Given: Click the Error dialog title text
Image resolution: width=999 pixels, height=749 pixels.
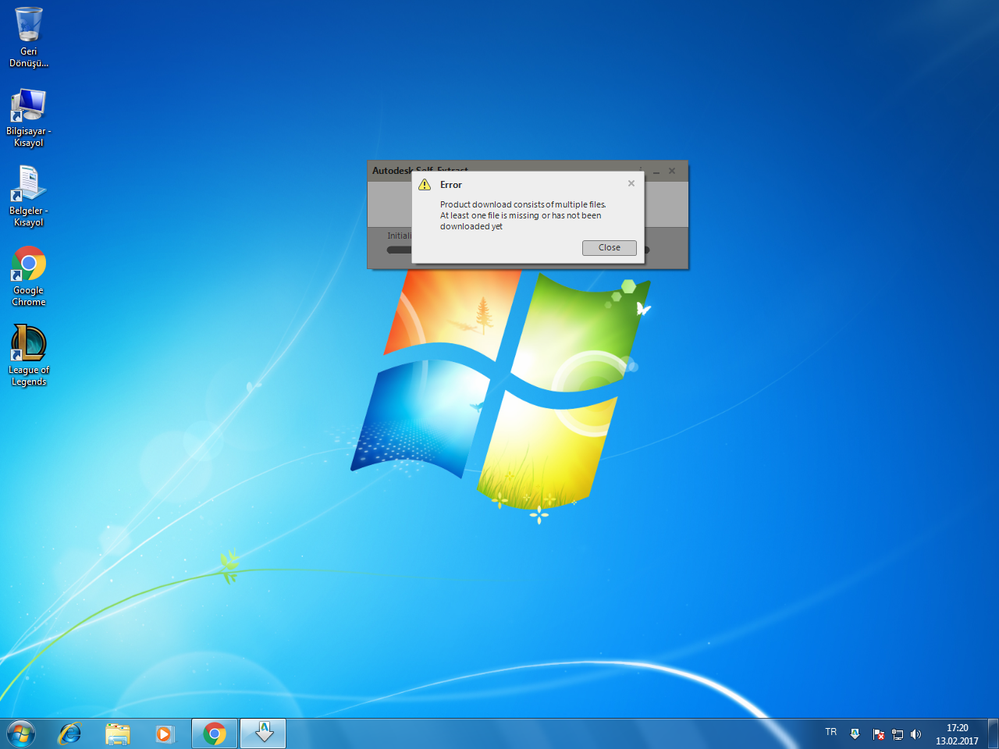Looking at the screenshot, I should tap(451, 185).
